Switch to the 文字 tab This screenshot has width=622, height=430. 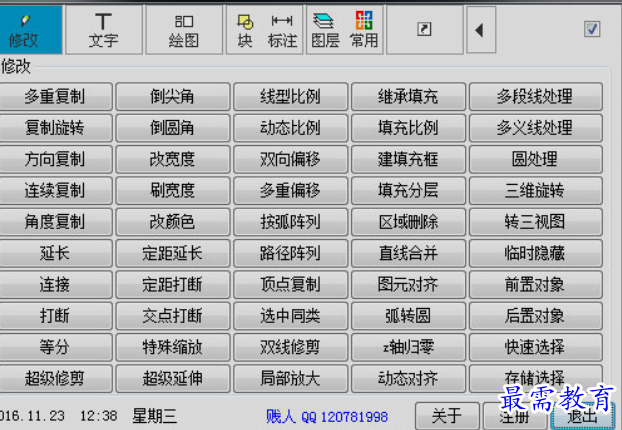[104, 30]
